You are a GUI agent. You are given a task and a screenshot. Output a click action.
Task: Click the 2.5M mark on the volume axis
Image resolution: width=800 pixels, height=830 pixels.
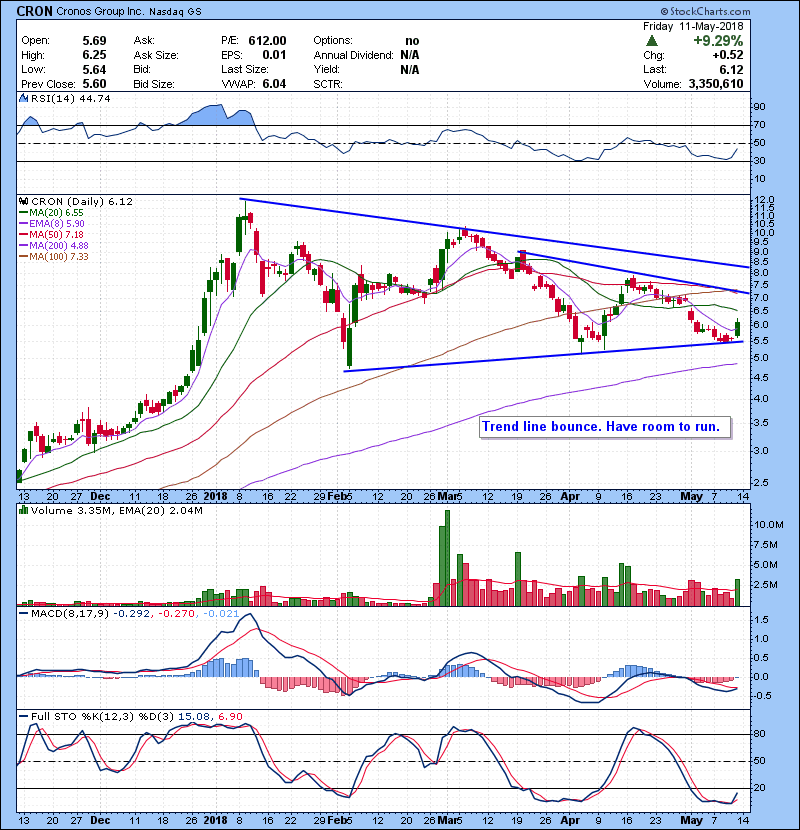pyautogui.click(x=766, y=585)
